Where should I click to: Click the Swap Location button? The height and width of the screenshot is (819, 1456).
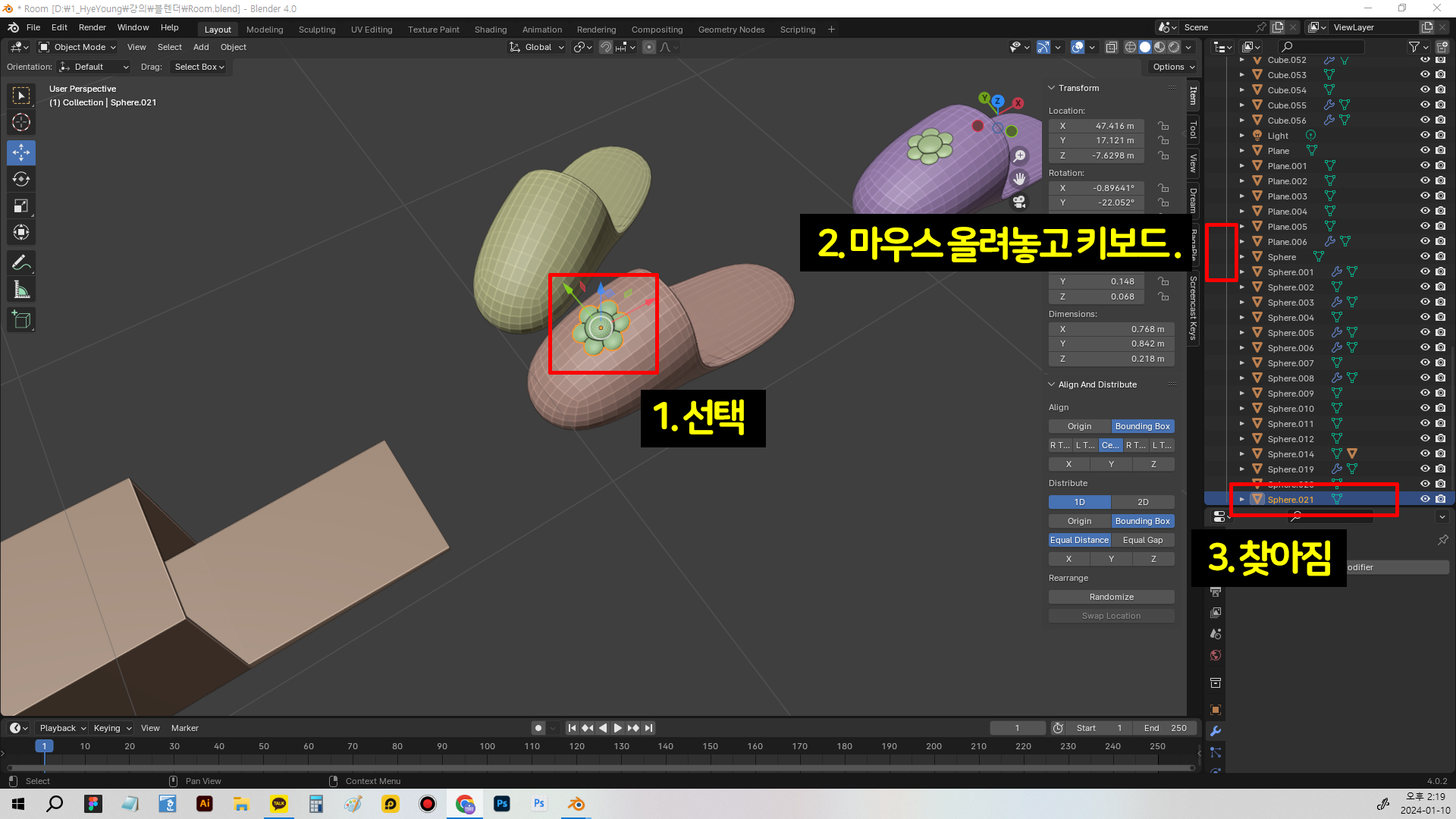[1111, 616]
